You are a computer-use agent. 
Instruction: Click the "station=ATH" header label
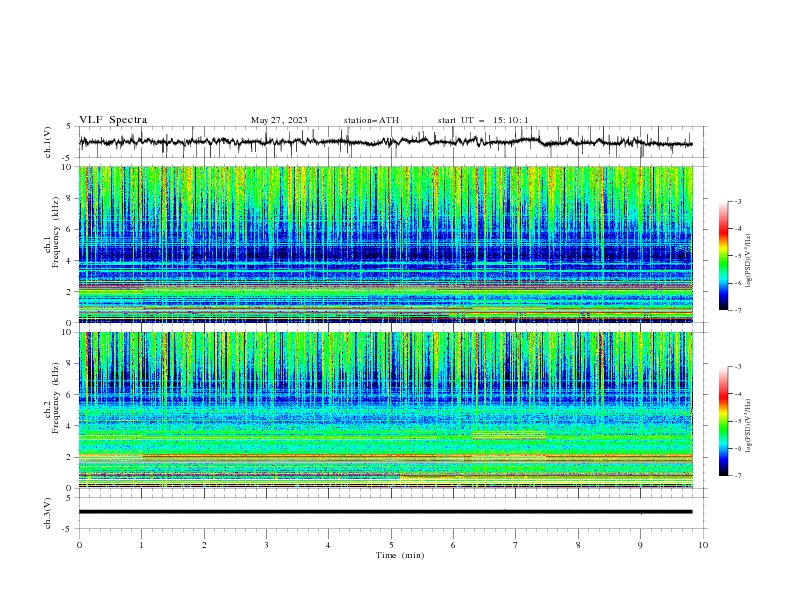click(x=371, y=120)
